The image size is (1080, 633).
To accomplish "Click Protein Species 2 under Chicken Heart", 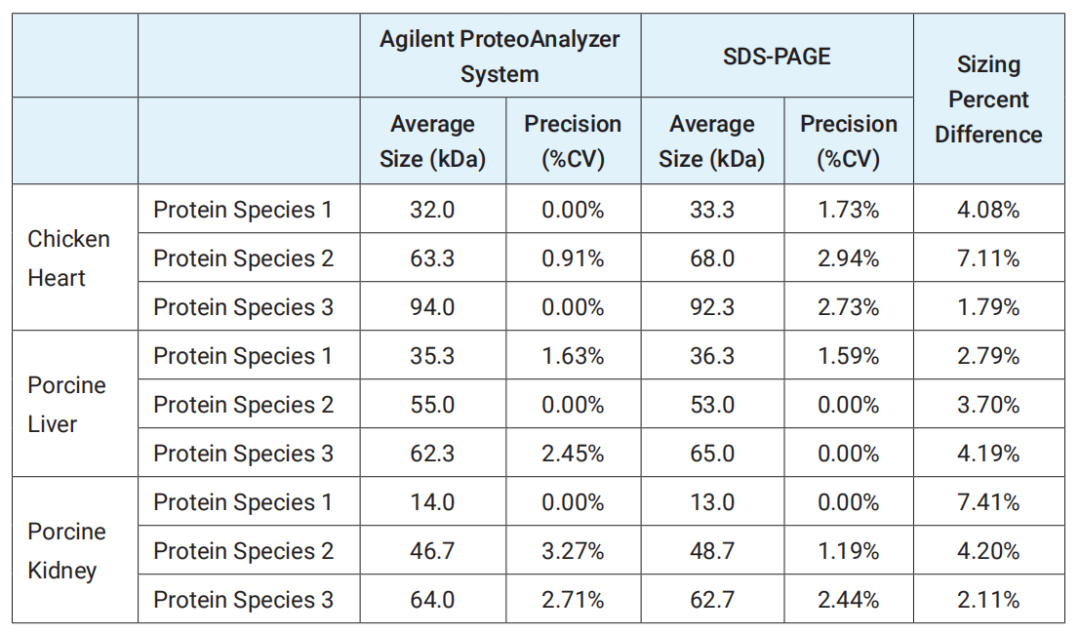I will (243, 258).
